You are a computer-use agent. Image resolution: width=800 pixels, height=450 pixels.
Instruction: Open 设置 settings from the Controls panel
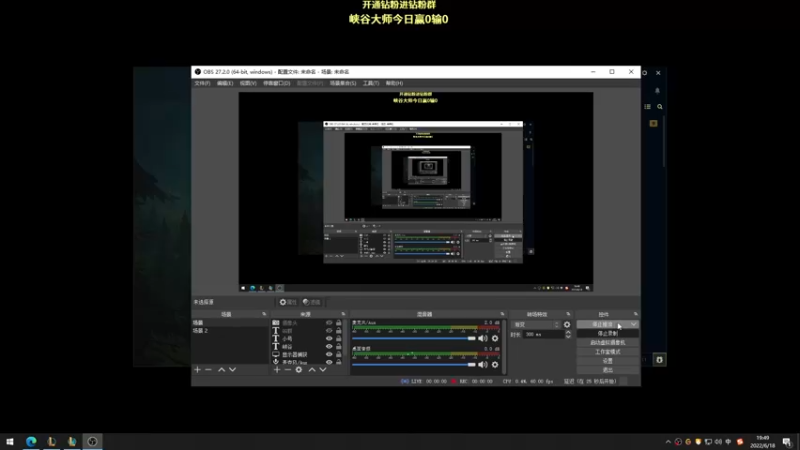tap(608, 361)
